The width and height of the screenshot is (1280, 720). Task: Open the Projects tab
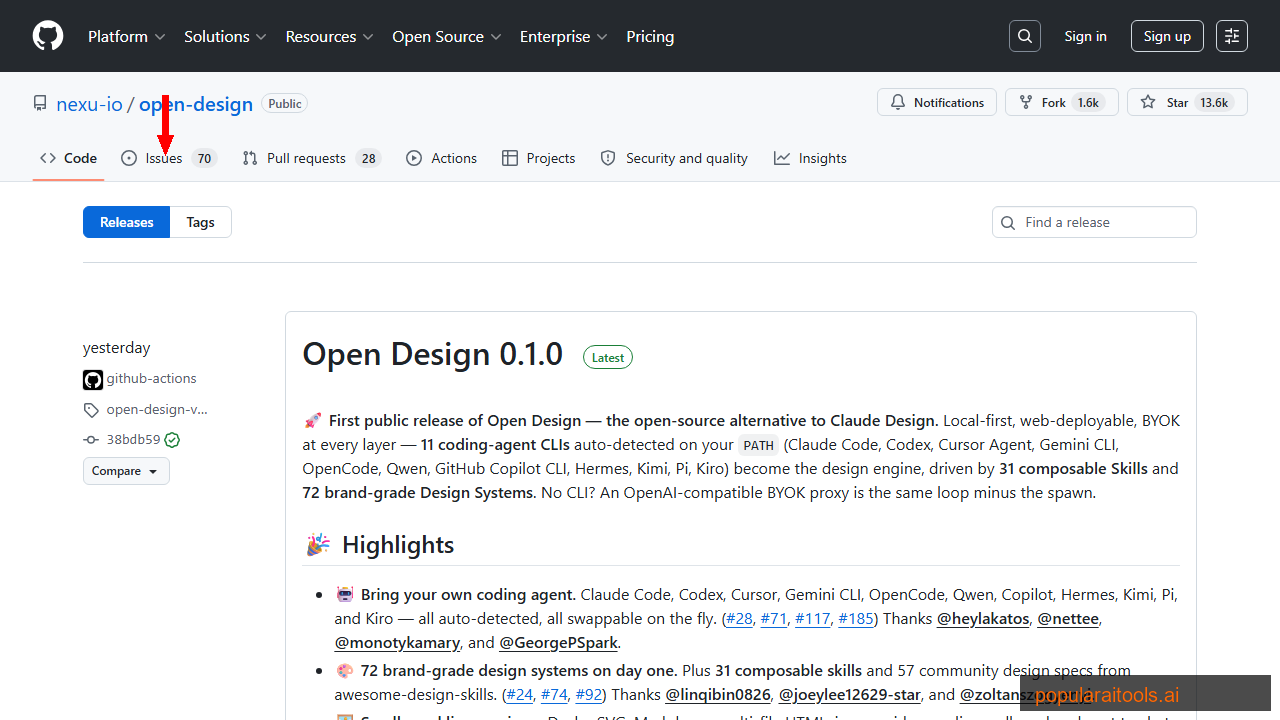tap(538, 158)
